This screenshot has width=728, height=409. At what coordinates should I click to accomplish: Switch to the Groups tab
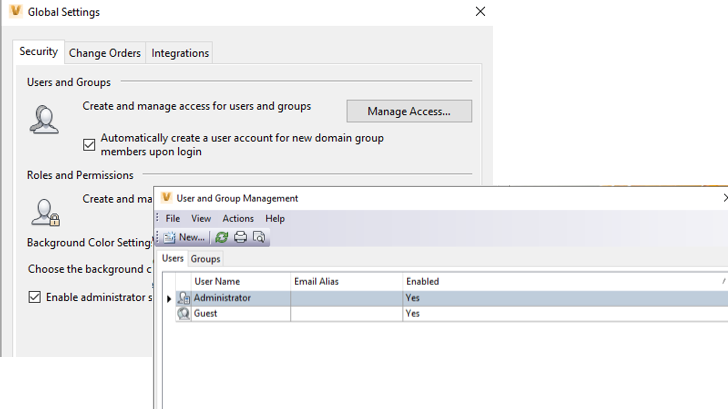[x=205, y=259]
